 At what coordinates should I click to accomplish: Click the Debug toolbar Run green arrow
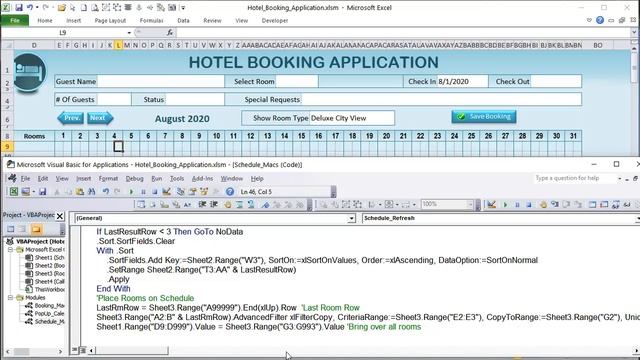point(505,204)
